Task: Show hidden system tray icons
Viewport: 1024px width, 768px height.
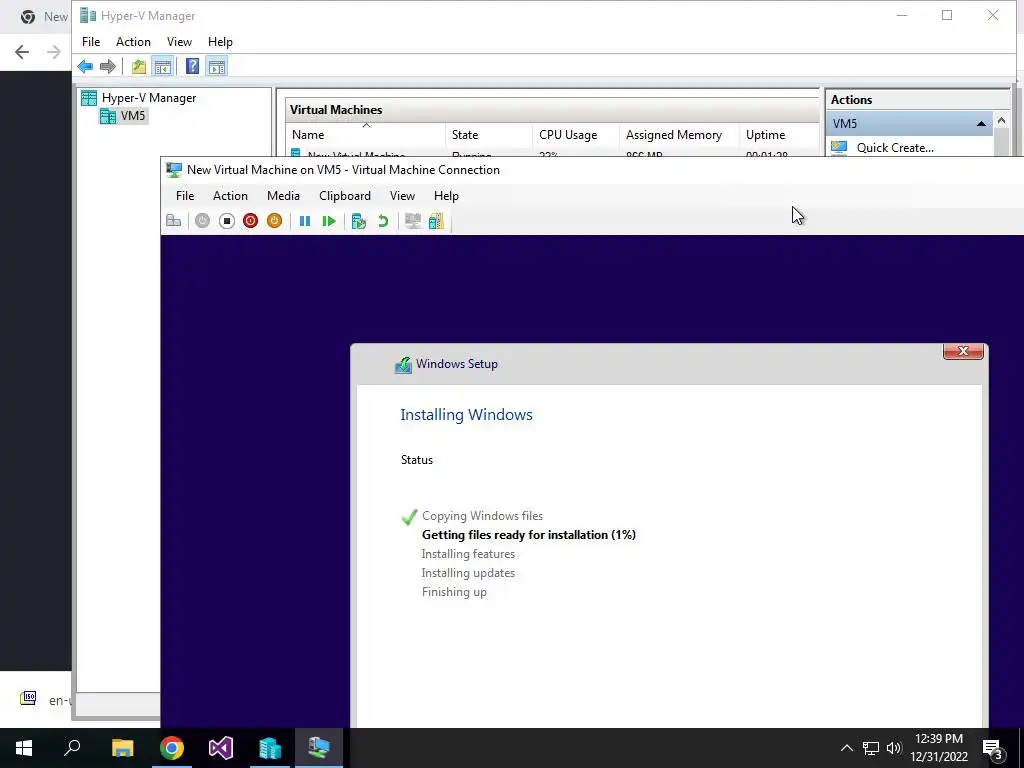Action: (x=846, y=748)
